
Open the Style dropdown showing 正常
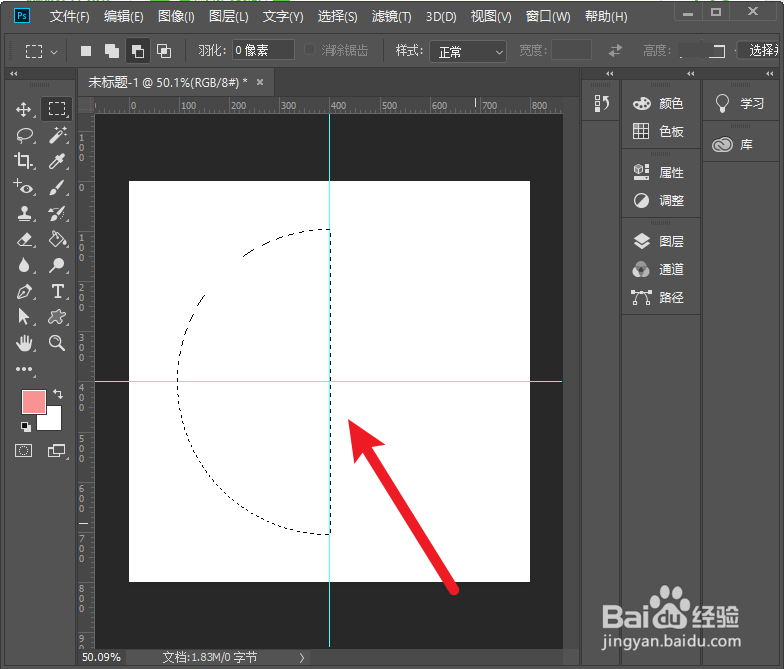pyautogui.click(x=468, y=52)
